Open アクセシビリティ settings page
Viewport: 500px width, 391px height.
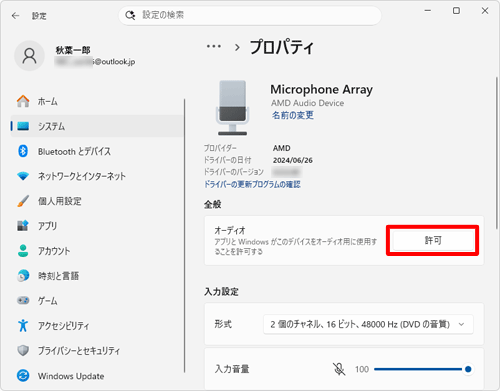[x=97, y=325]
